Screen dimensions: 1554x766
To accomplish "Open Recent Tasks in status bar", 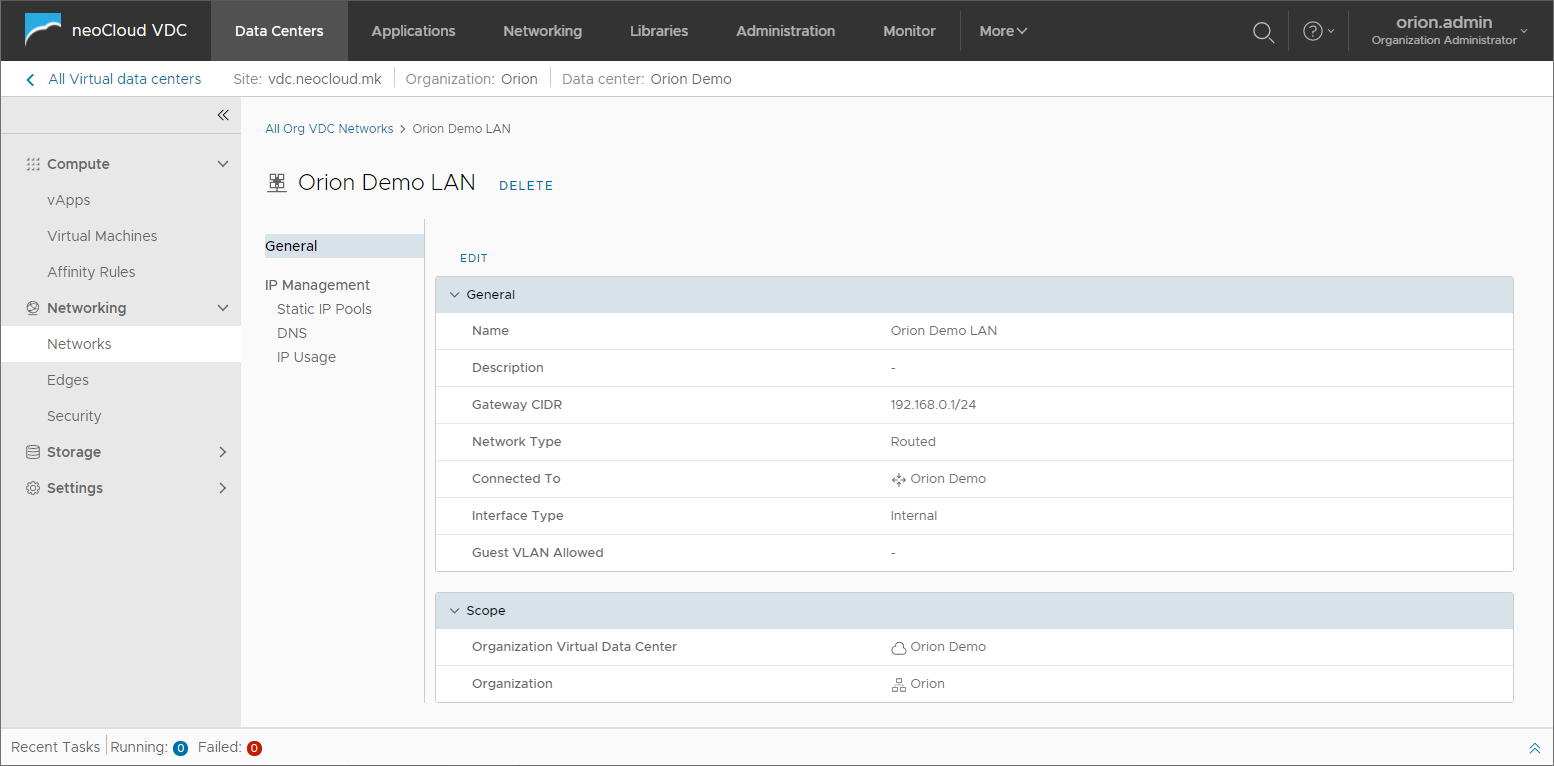I will [56, 747].
